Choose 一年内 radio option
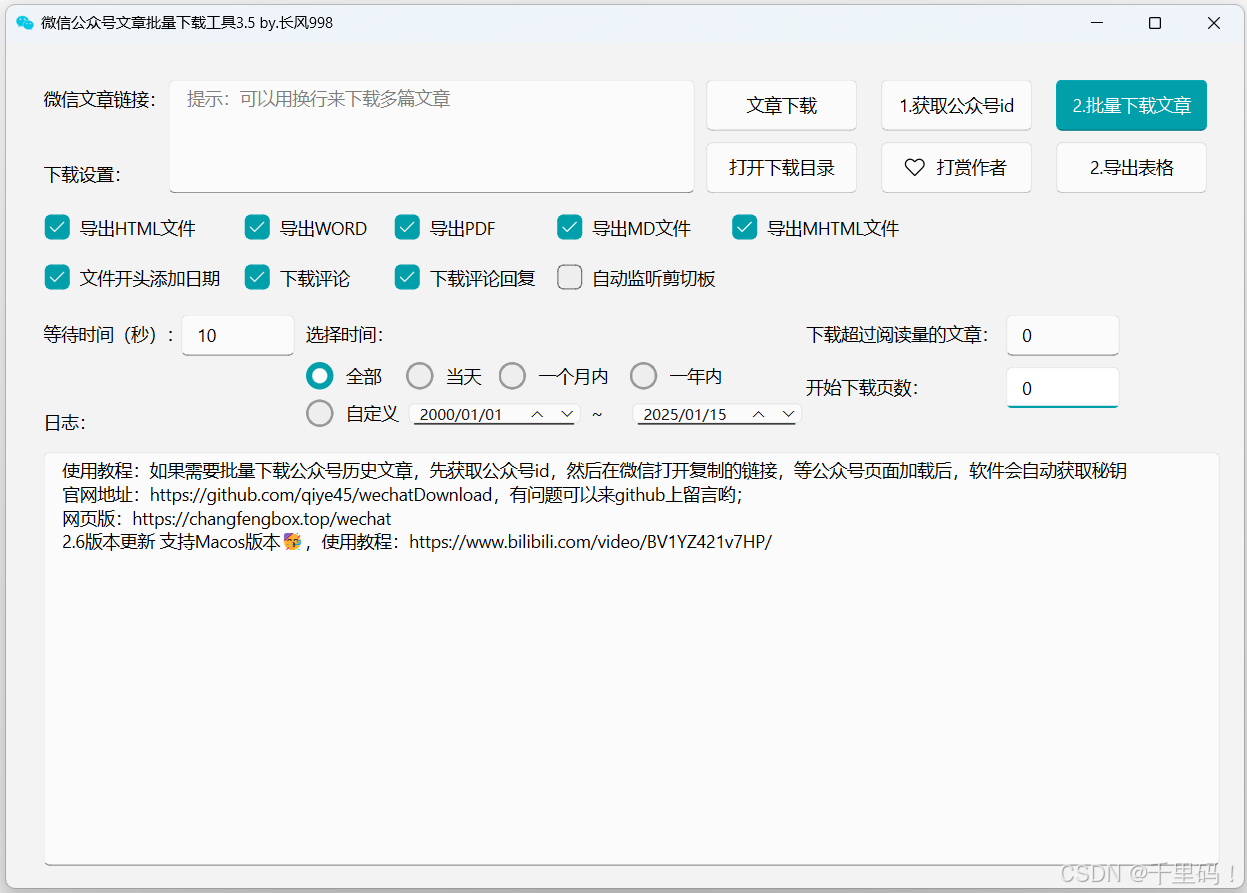 tap(644, 376)
